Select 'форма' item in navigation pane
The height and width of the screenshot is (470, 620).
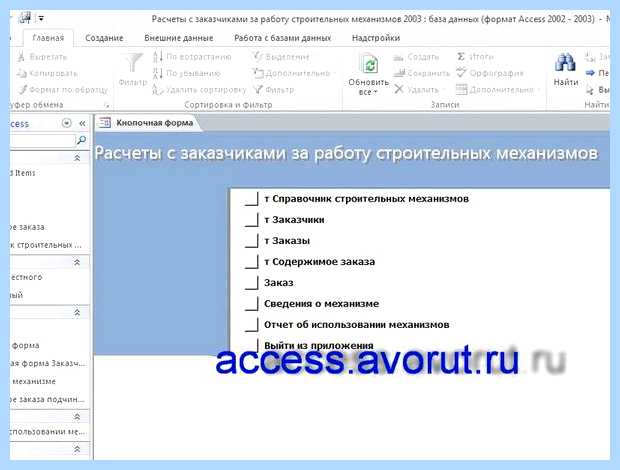point(25,345)
